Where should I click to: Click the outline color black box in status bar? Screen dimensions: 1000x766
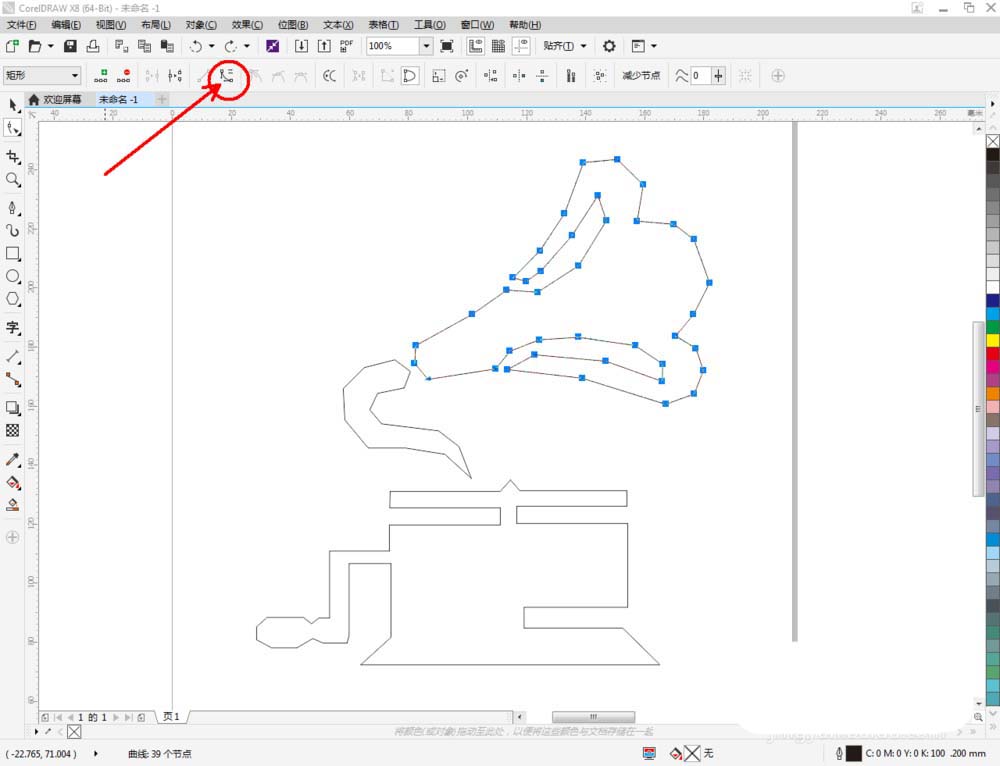tap(853, 753)
